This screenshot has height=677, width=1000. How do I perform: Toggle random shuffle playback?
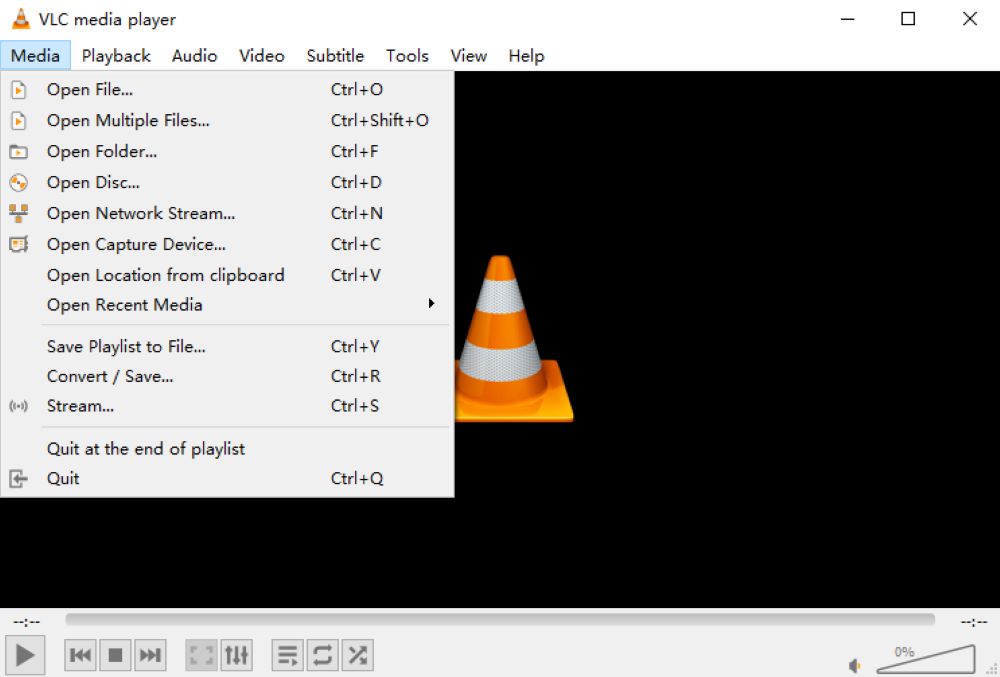click(357, 655)
